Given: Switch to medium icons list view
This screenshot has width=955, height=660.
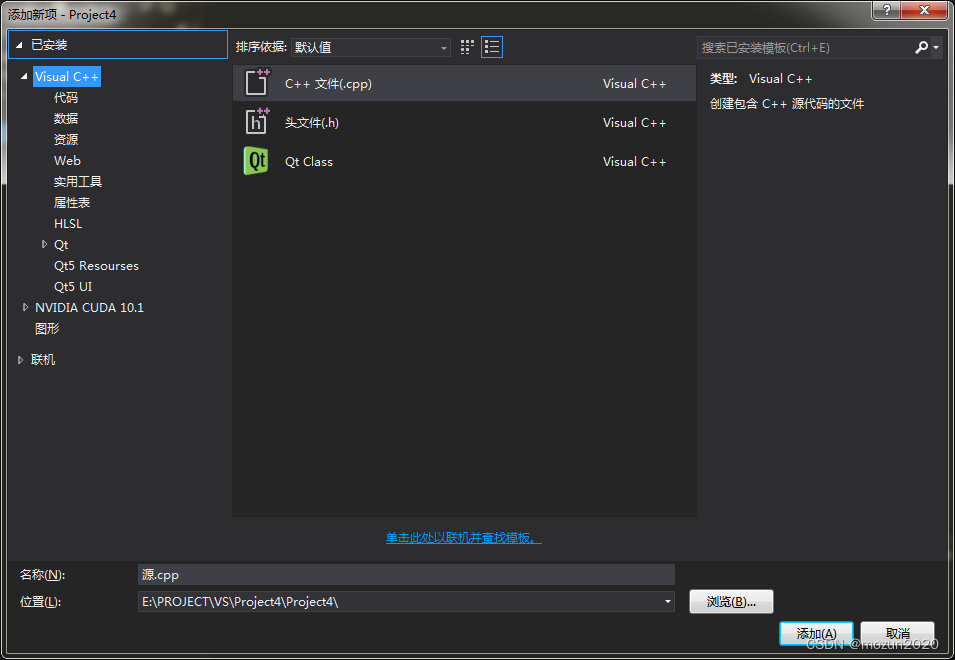Looking at the screenshot, I should (492, 47).
